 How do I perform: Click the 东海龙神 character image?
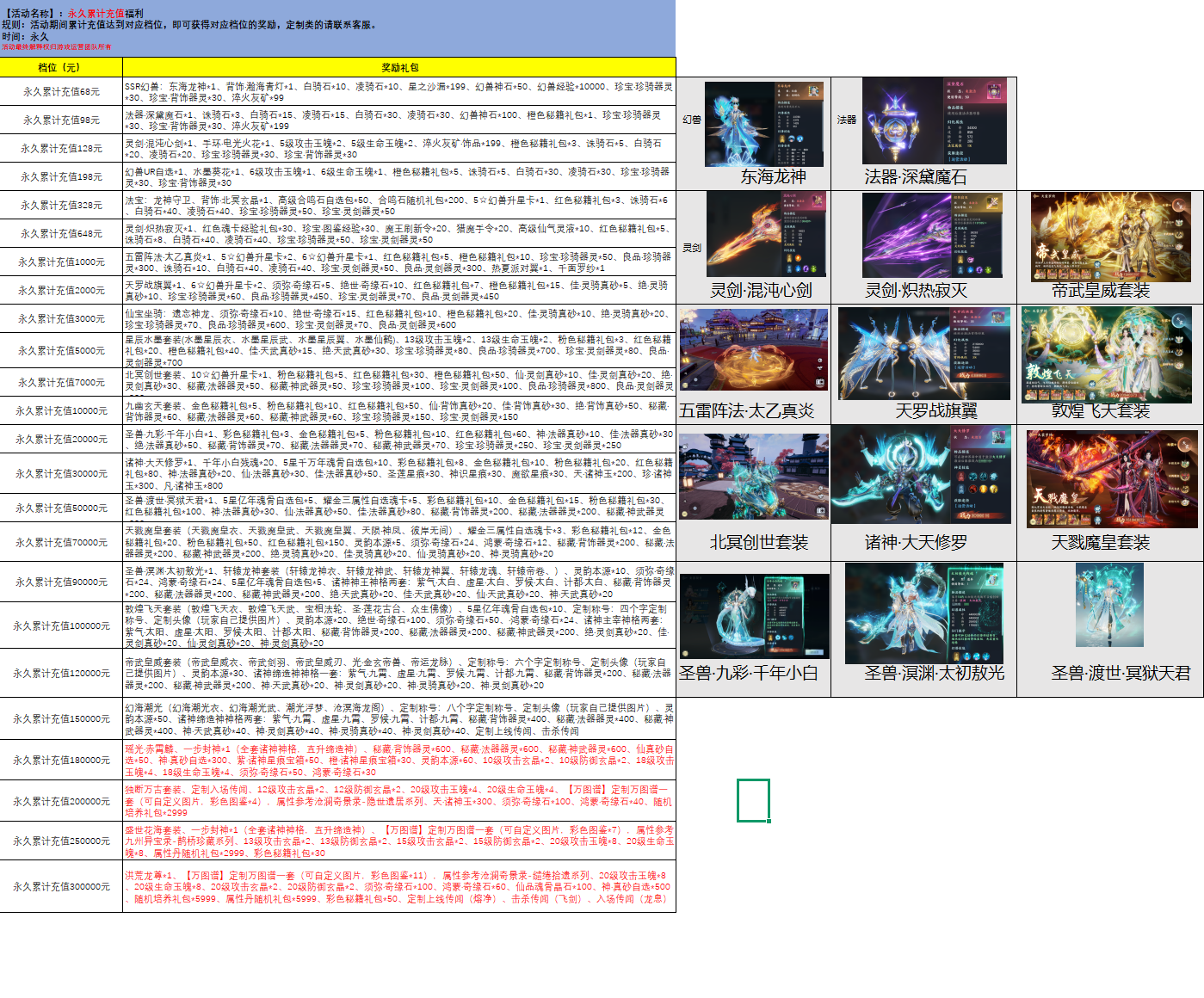[763, 124]
